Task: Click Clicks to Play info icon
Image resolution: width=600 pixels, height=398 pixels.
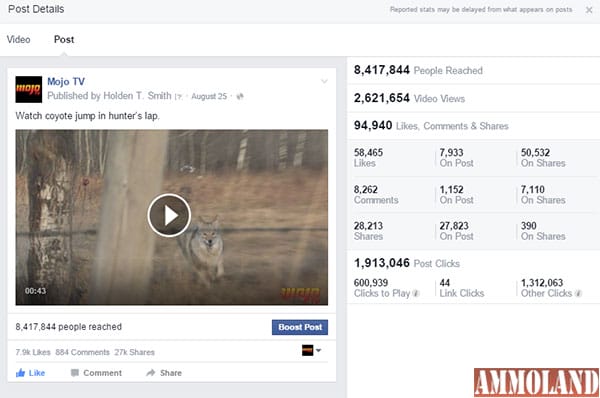Action: (x=416, y=294)
